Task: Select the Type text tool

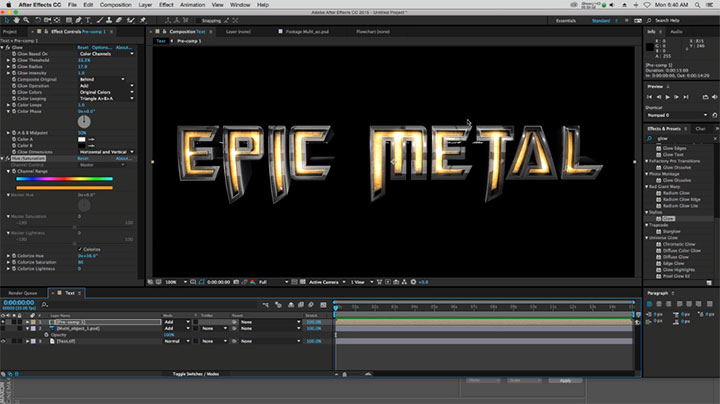Action: [88, 20]
